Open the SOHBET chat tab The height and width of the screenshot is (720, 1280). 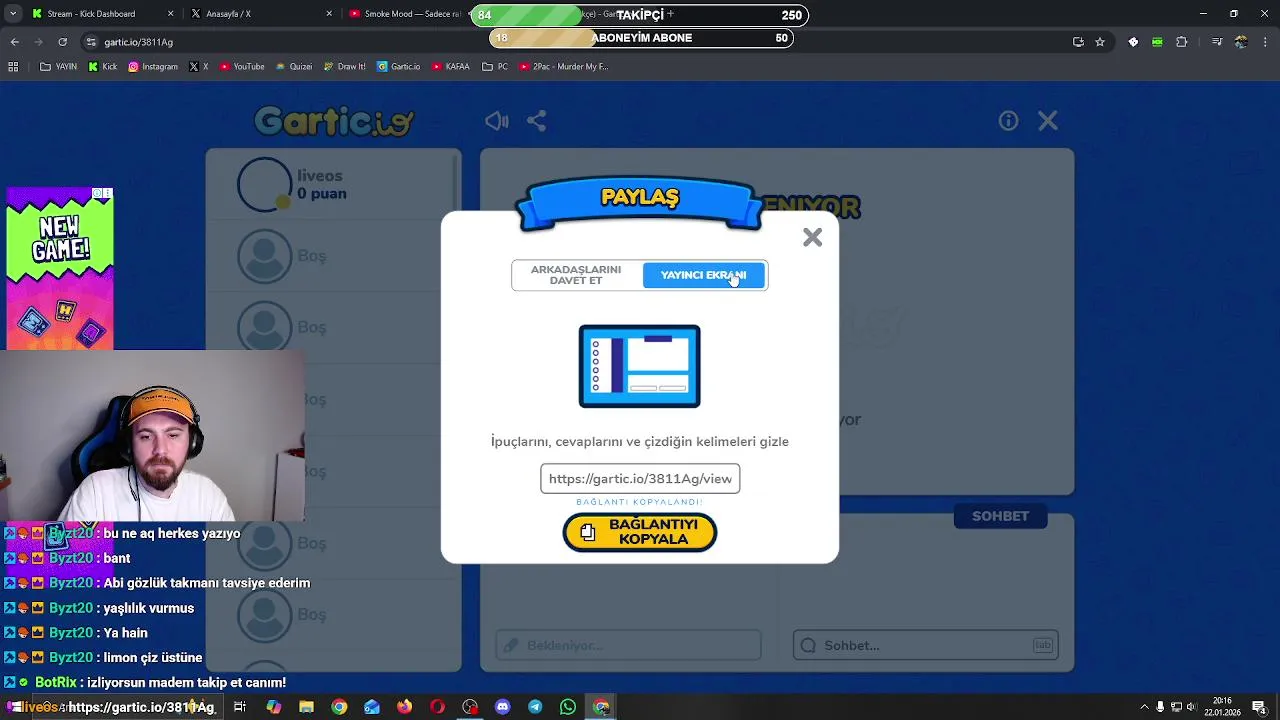(1000, 516)
